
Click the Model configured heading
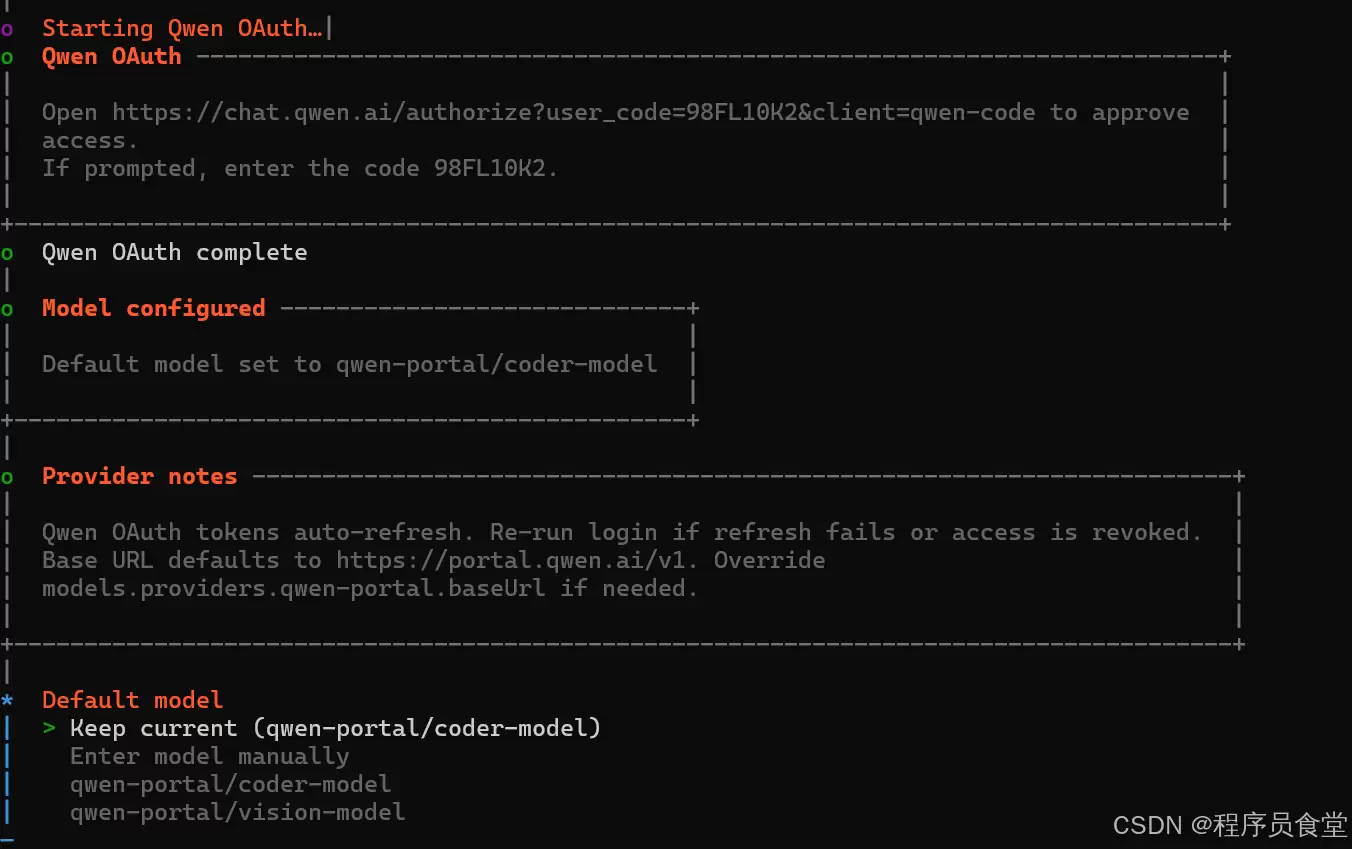click(x=153, y=308)
